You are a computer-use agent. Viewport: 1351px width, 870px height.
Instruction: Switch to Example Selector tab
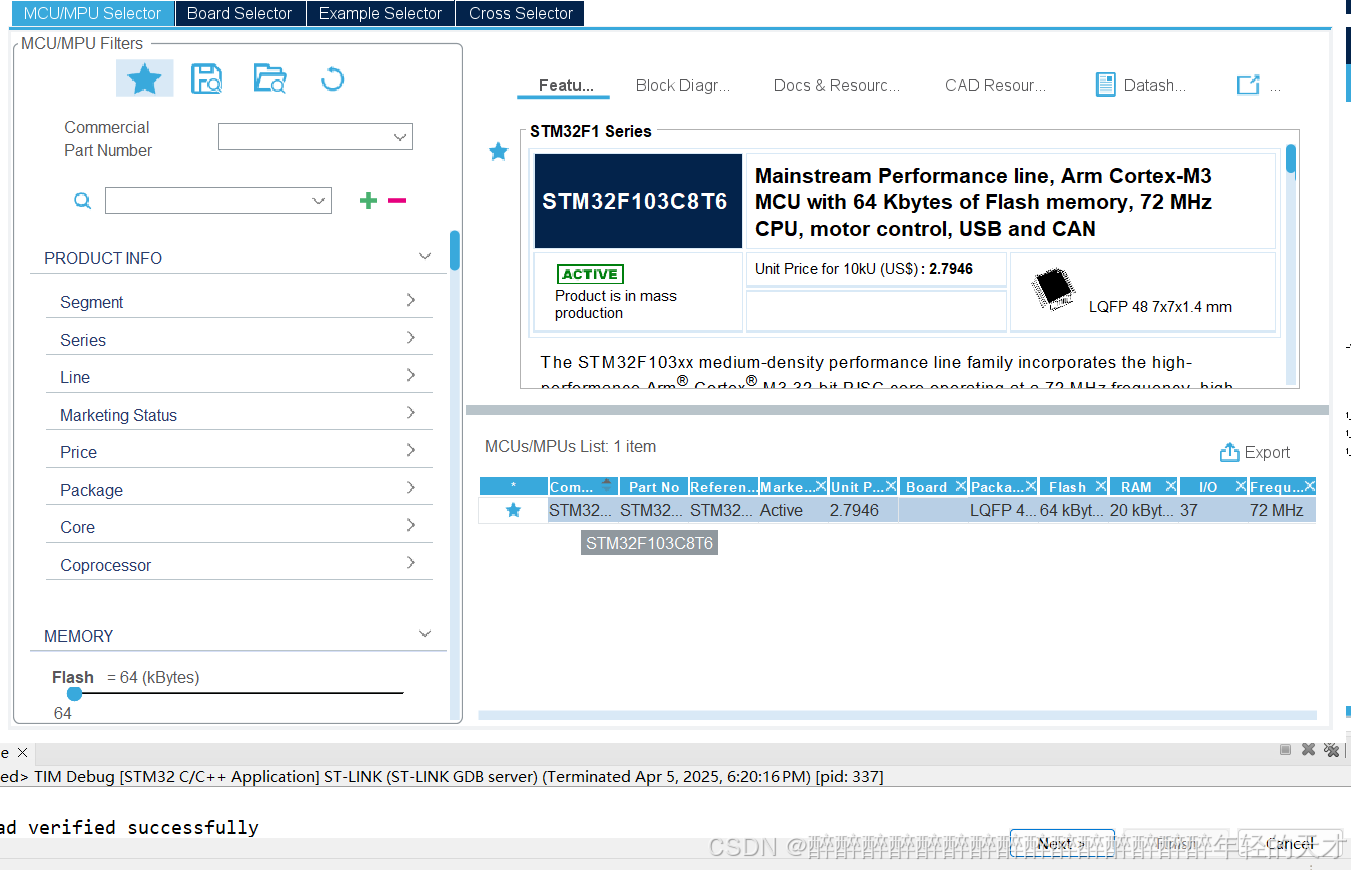[380, 13]
